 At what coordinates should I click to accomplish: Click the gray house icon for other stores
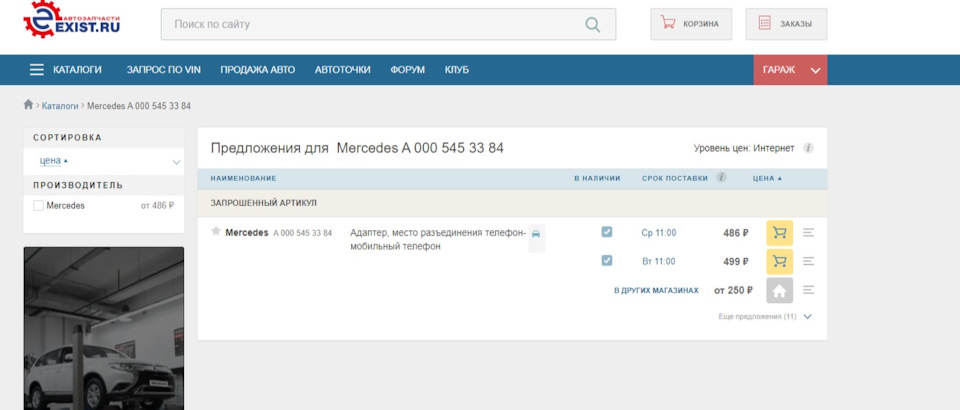pyautogui.click(x=779, y=291)
